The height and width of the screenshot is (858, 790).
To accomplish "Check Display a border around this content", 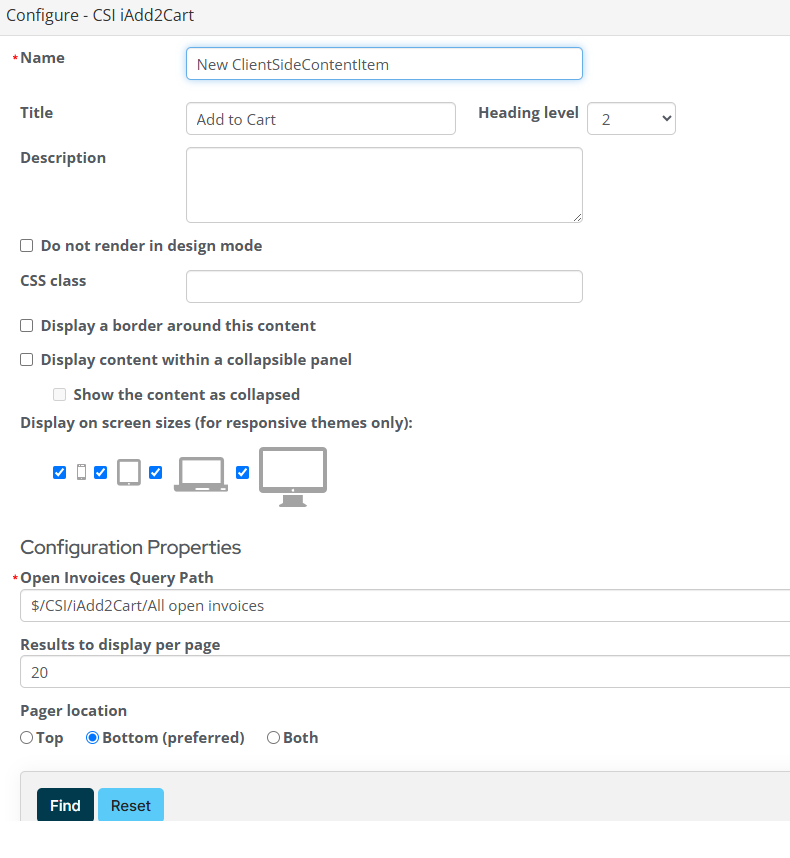I will pyautogui.click(x=27, y=326).
